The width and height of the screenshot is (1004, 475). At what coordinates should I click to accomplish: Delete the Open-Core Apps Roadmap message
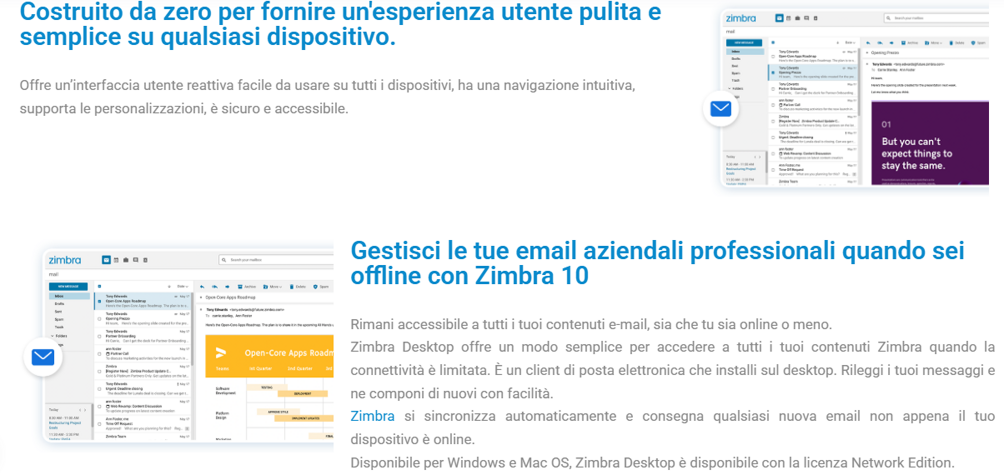(x=298, y=287)
